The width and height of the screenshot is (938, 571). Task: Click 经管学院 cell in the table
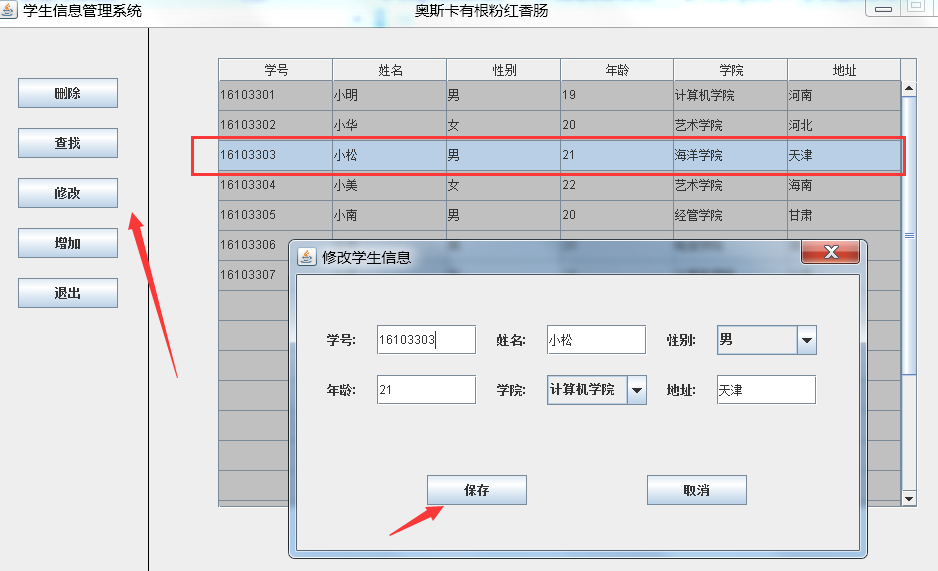tap(730, 215)
